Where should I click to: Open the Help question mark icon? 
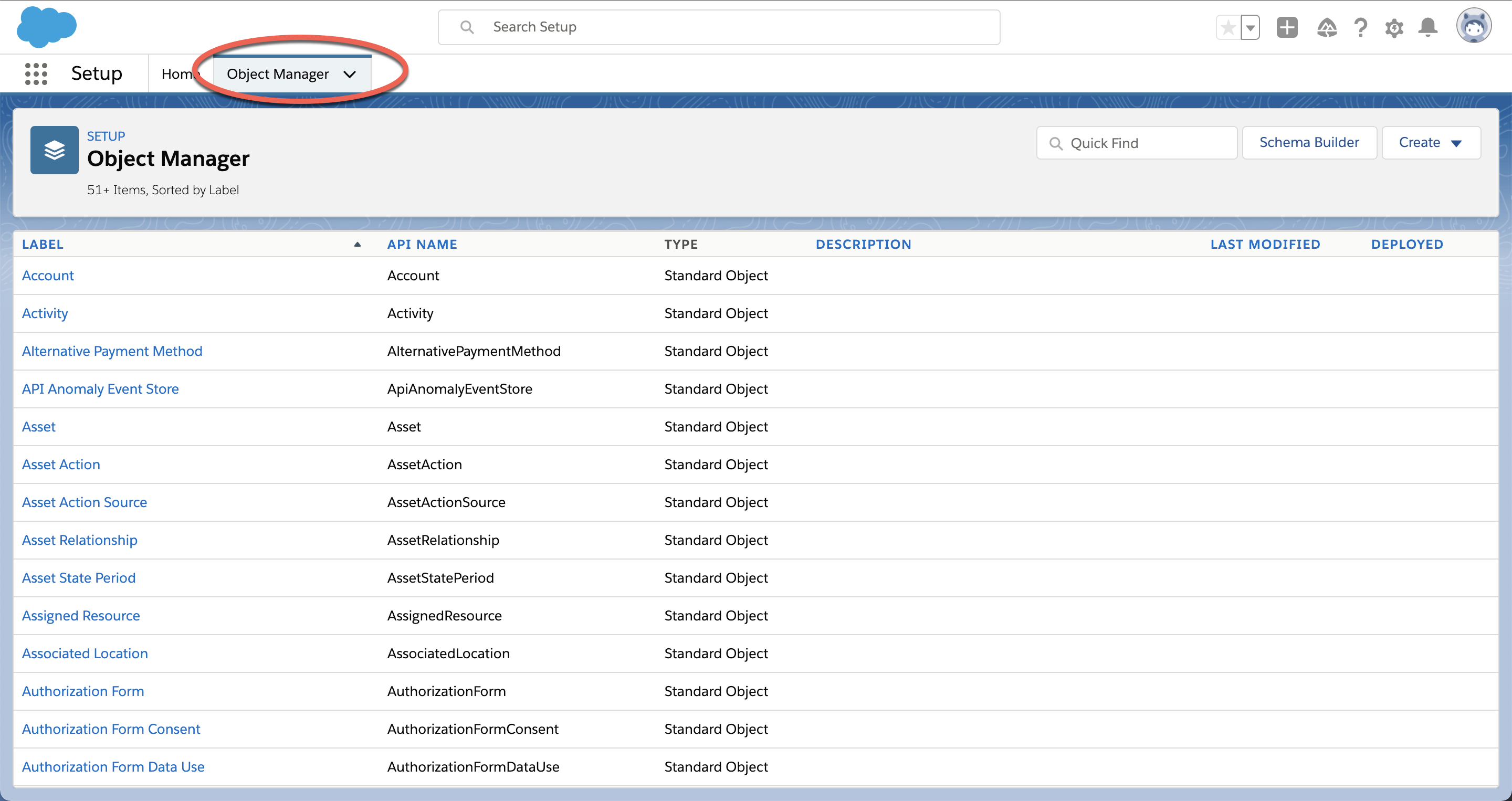pyautogui.click(x=1361, y=28)
